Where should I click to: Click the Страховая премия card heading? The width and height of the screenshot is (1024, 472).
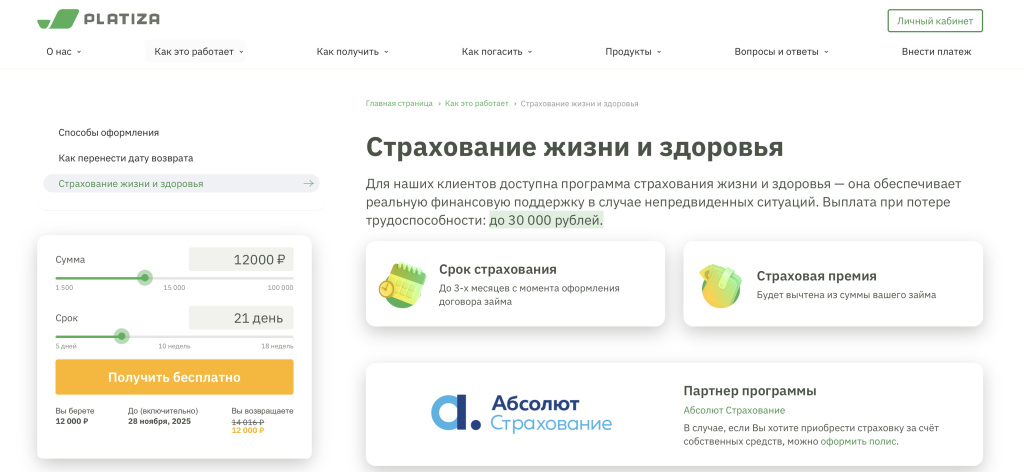click(816, 276)
